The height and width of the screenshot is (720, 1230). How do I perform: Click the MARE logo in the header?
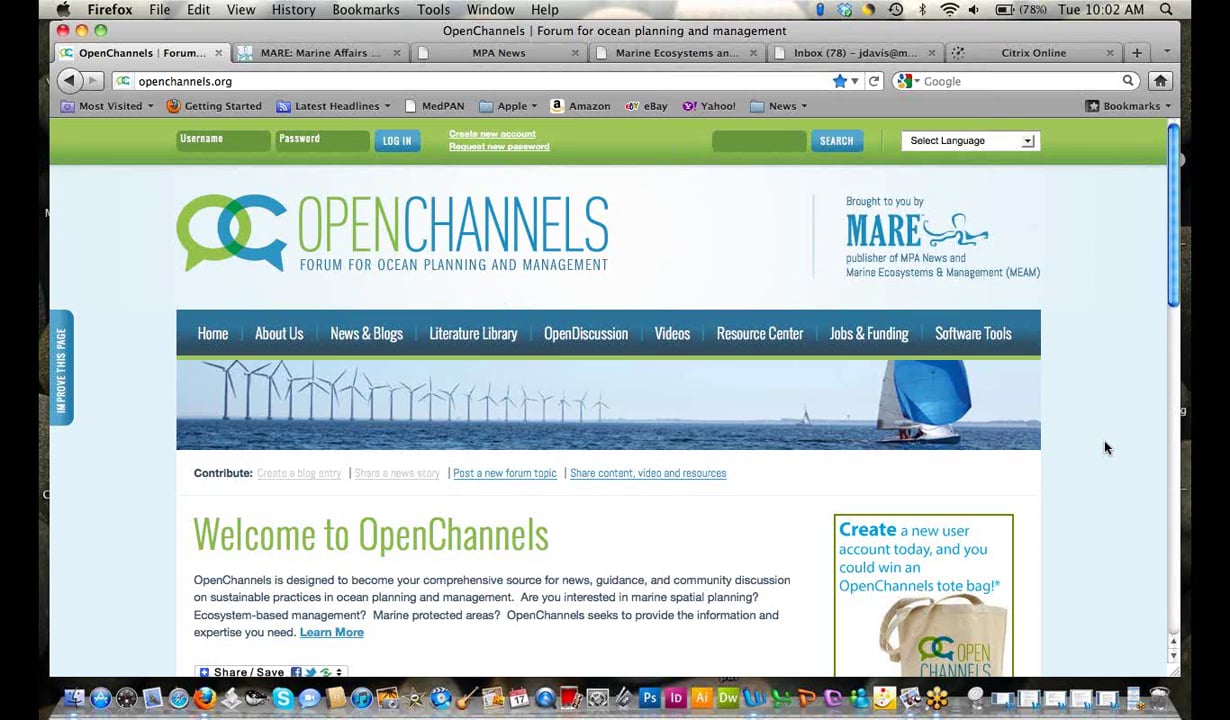pyautogui.click(x=917, y=230)
